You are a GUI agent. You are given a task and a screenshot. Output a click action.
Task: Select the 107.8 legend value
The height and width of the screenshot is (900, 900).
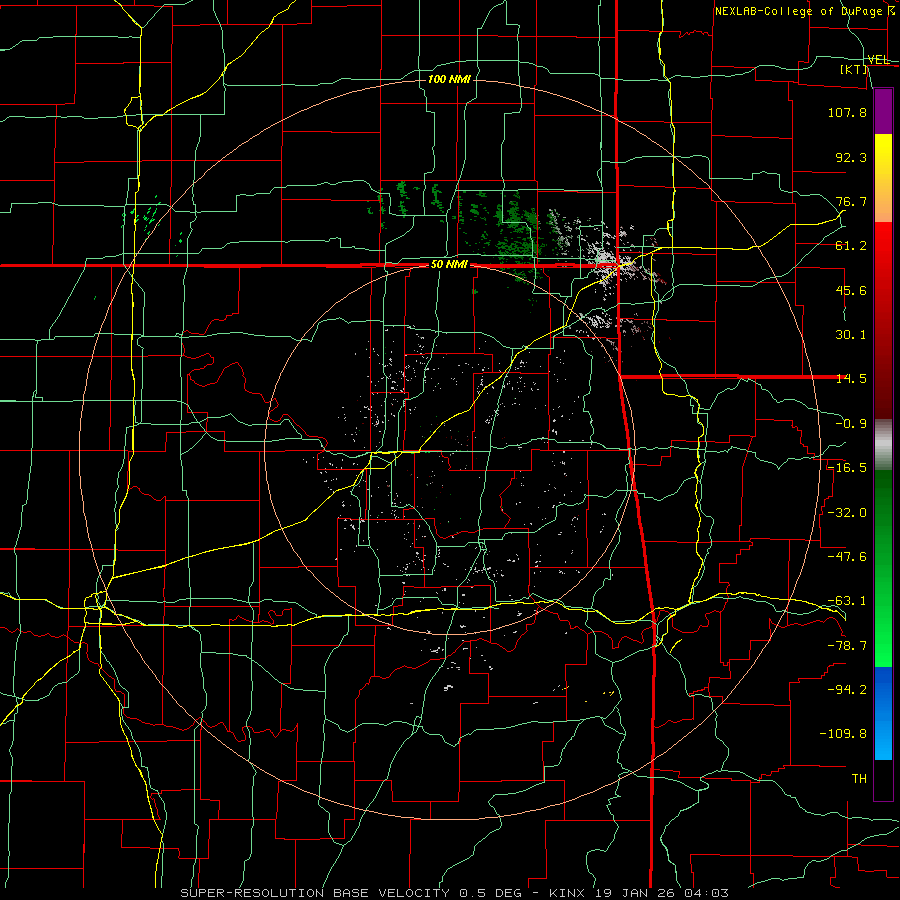[x=847, y=112]
